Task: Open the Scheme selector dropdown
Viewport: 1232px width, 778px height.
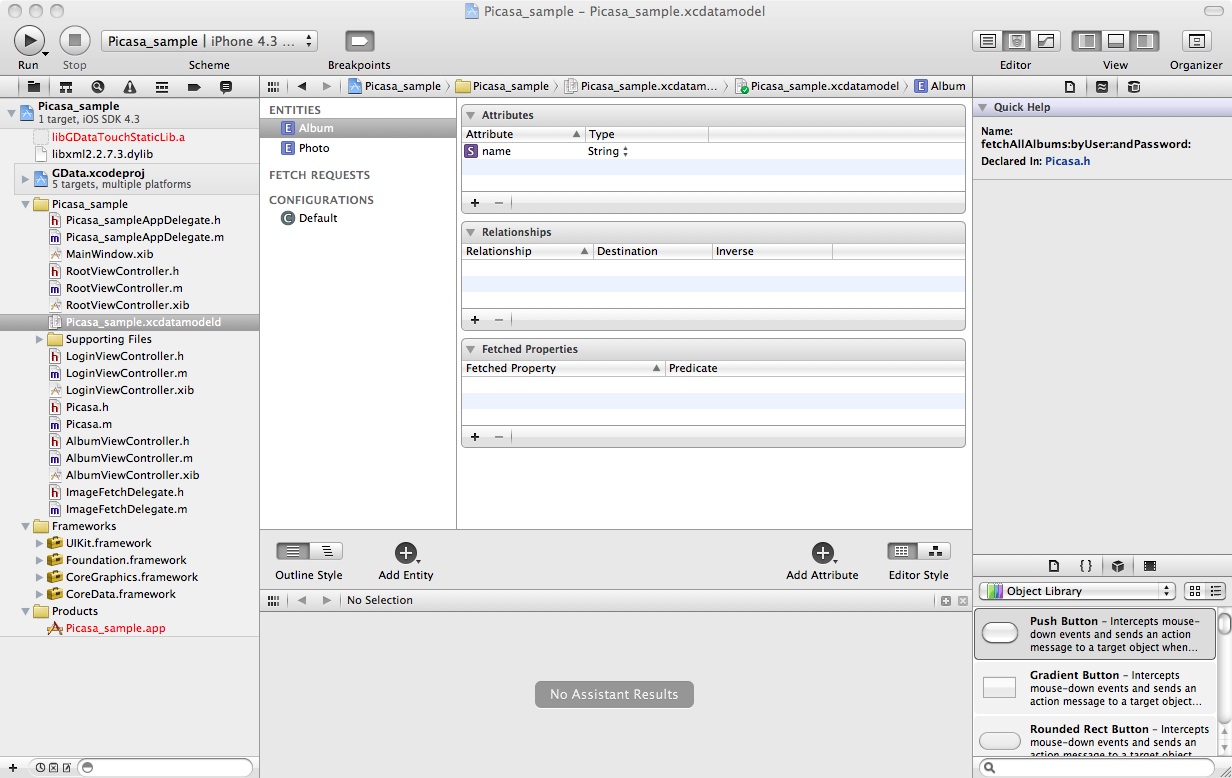Action: coord(209,41)
